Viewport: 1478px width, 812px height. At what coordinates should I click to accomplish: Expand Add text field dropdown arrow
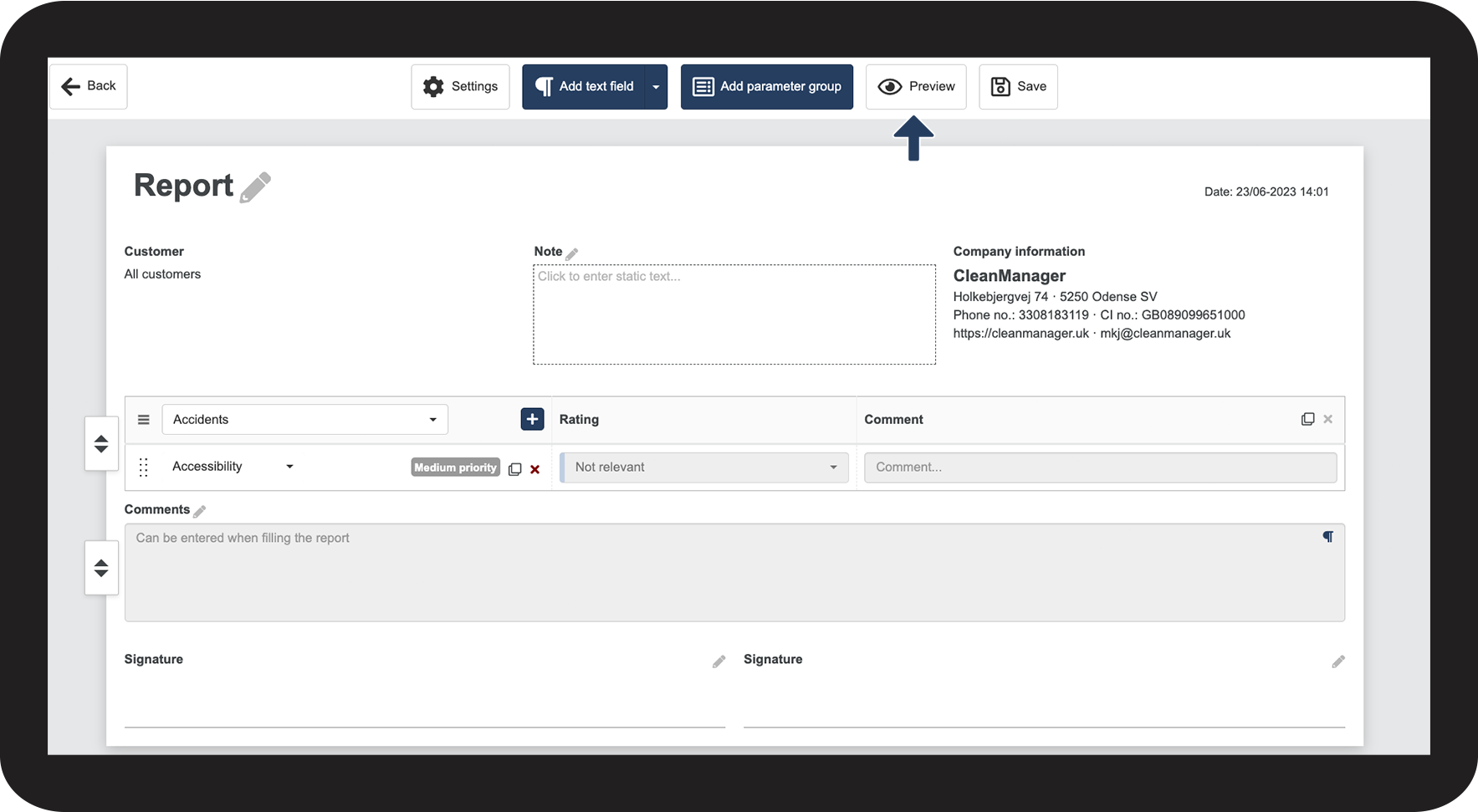click(656, 86)
